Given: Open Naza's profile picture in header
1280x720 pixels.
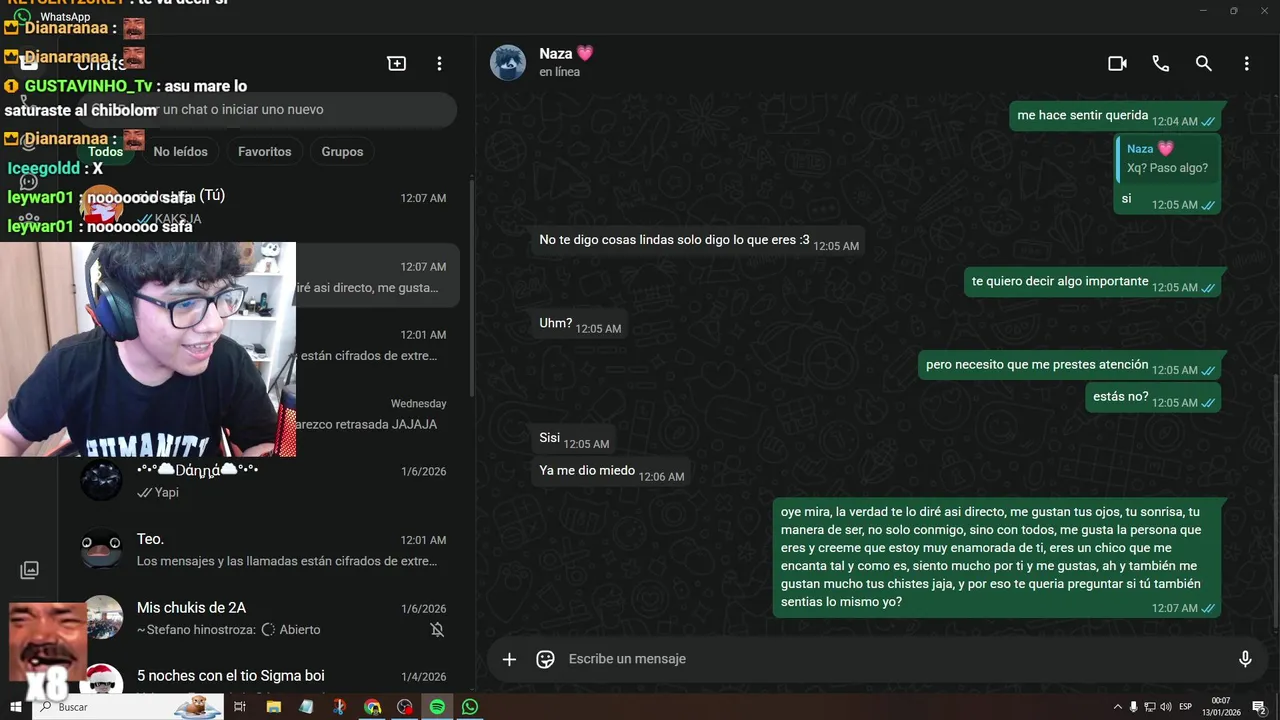Looking at the screenshot, I should click(508, 63).
